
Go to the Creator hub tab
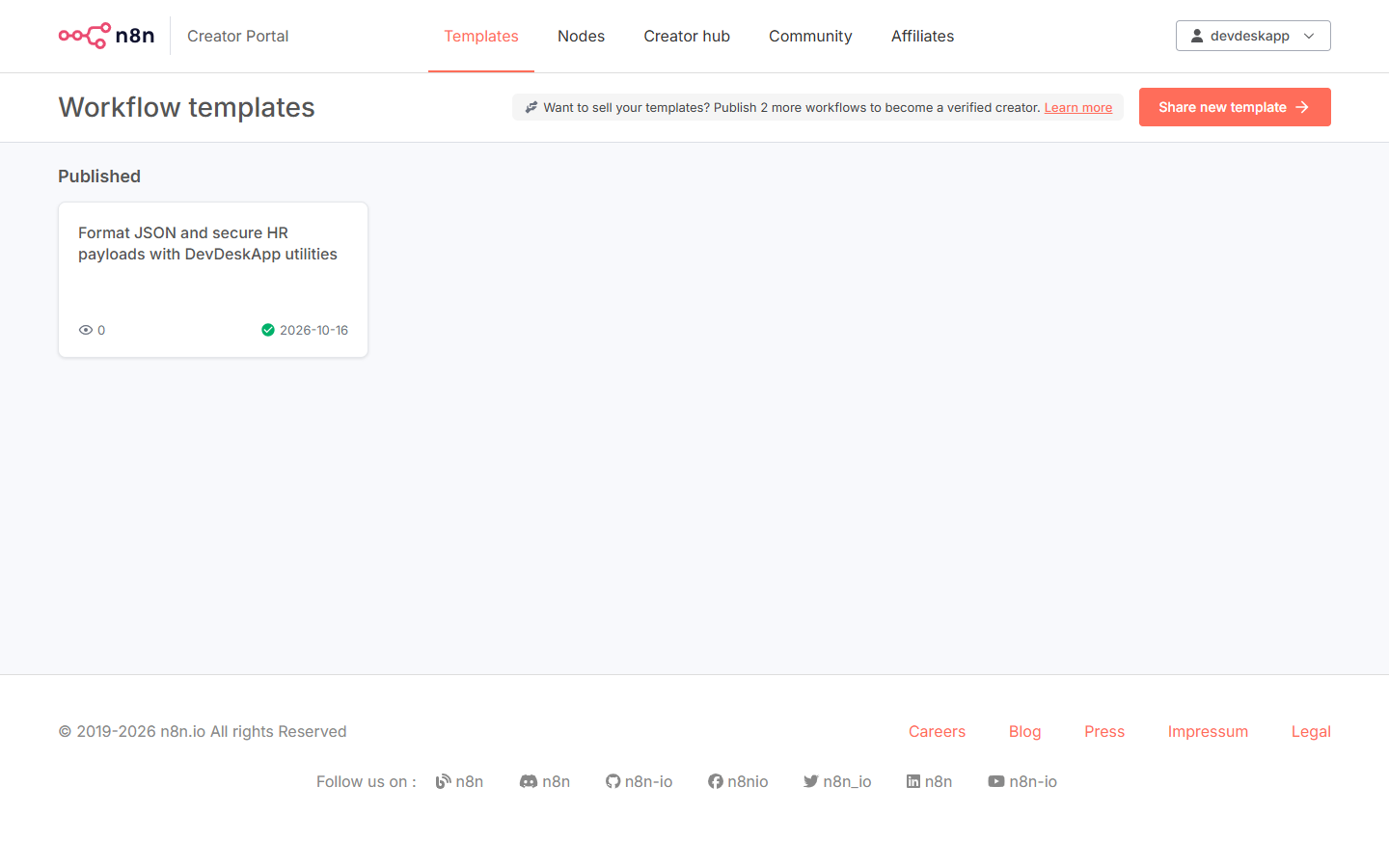click(687, 36)
